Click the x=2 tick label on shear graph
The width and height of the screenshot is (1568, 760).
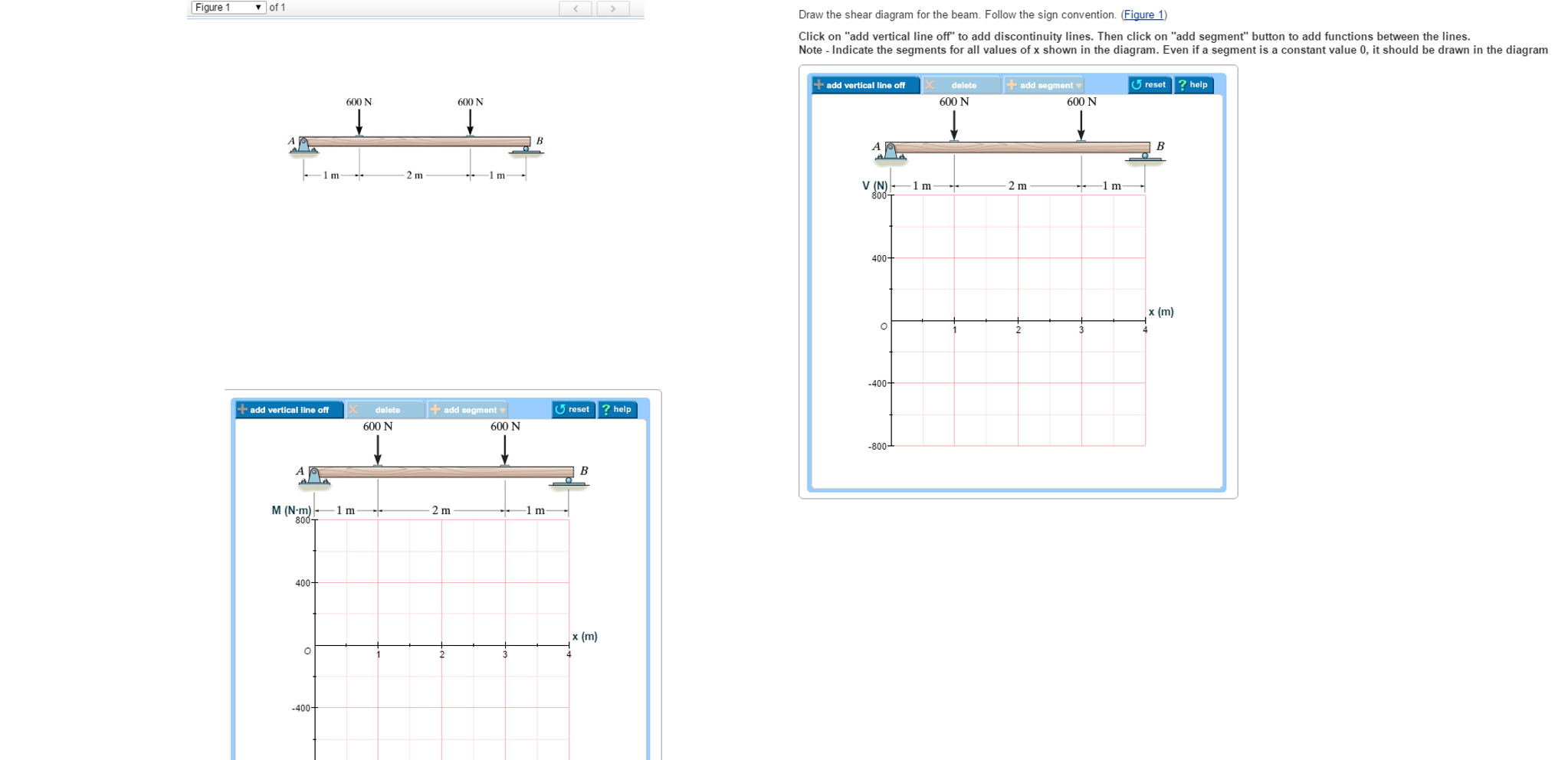pyautogui.click(x=1019, y=330)
